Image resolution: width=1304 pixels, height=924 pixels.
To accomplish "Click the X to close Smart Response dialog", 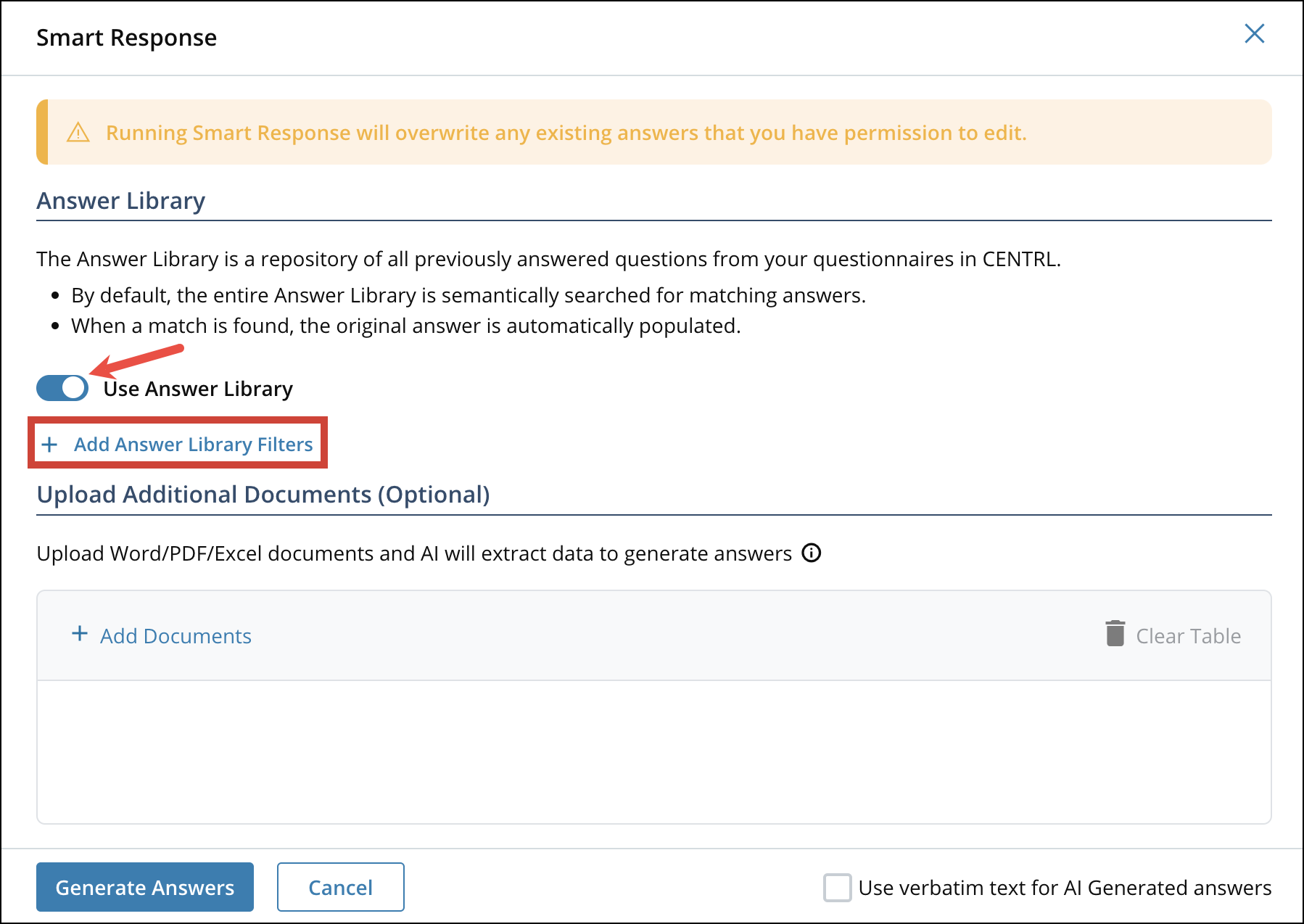I will point(1254,33).
